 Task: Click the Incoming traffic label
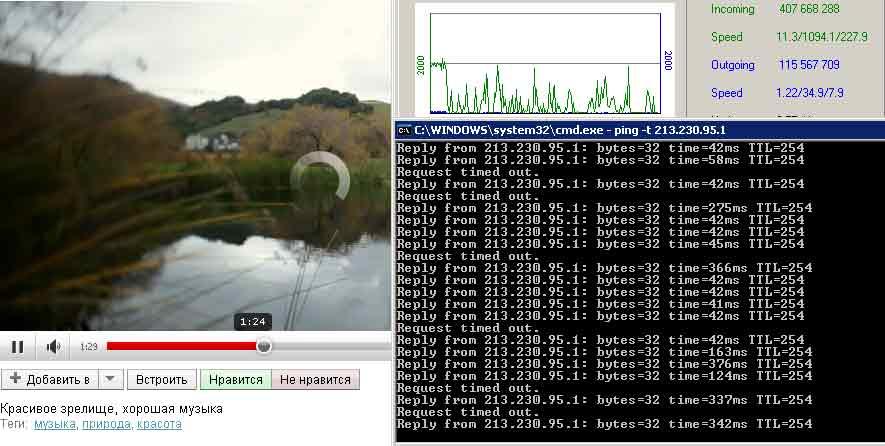coord(734,9)
